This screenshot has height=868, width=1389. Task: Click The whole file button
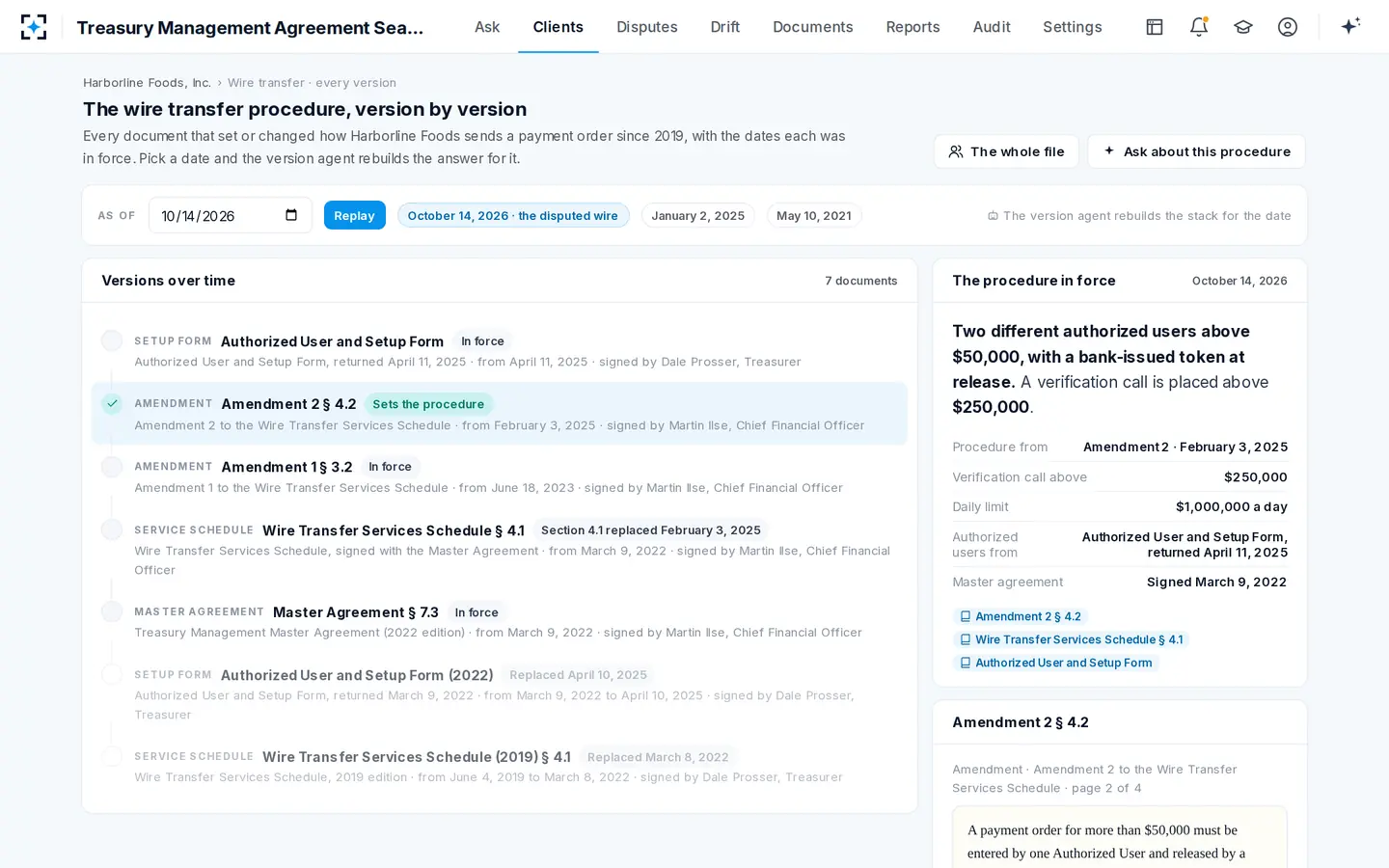tap(1006, 151)
